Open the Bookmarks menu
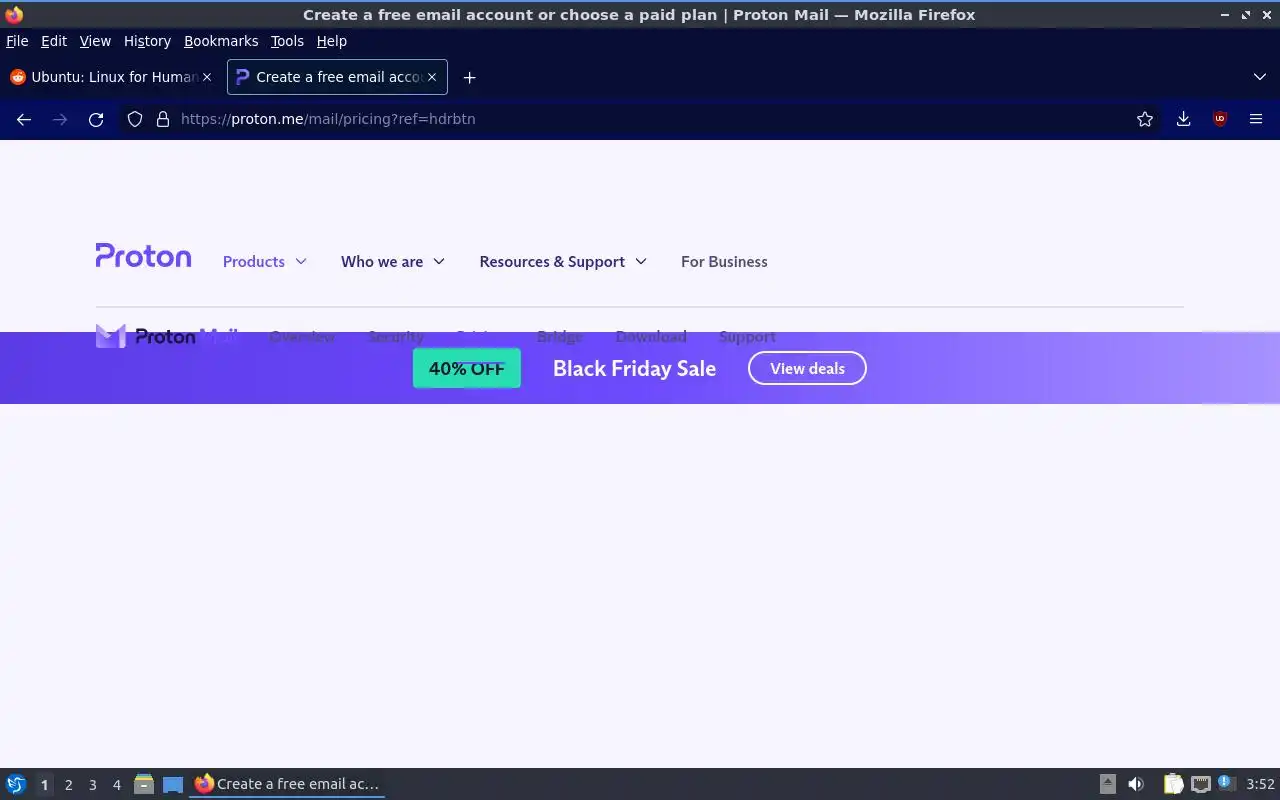 (221, 41)
